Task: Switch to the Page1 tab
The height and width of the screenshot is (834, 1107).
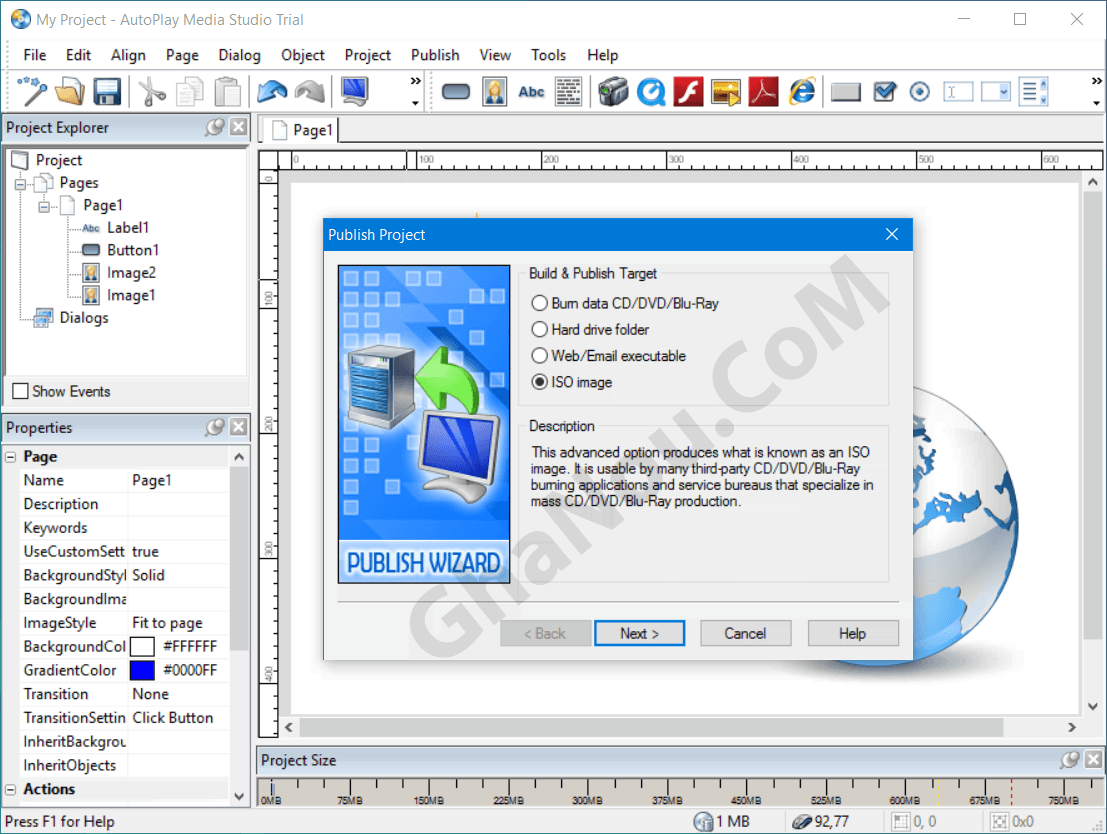Action: coord(302,130)
